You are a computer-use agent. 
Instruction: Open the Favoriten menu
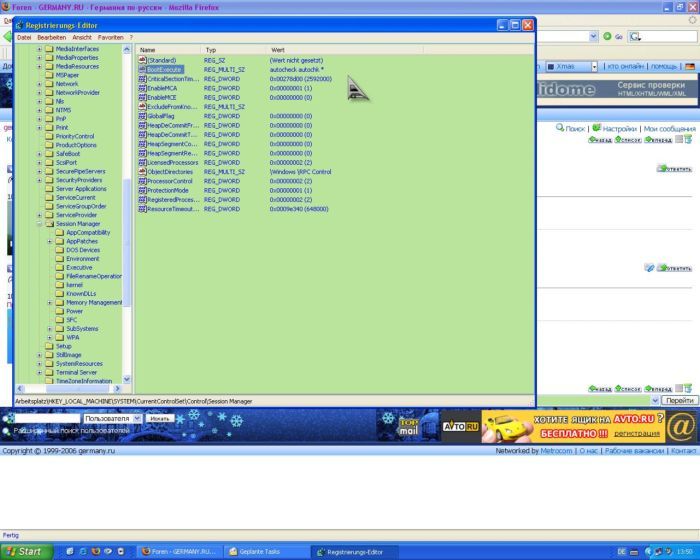point(110,37)
